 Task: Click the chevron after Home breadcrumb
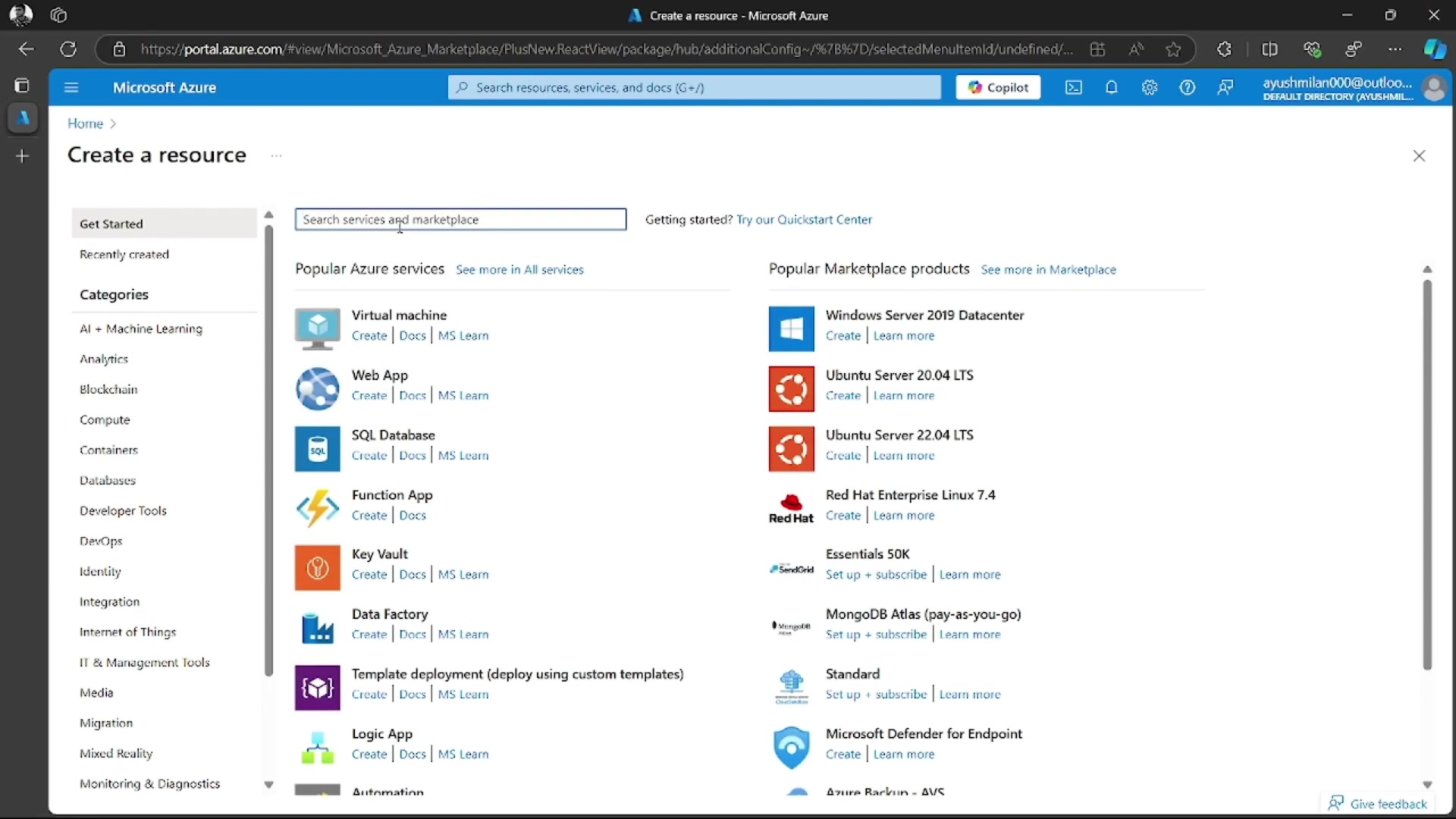click(113, 123)
